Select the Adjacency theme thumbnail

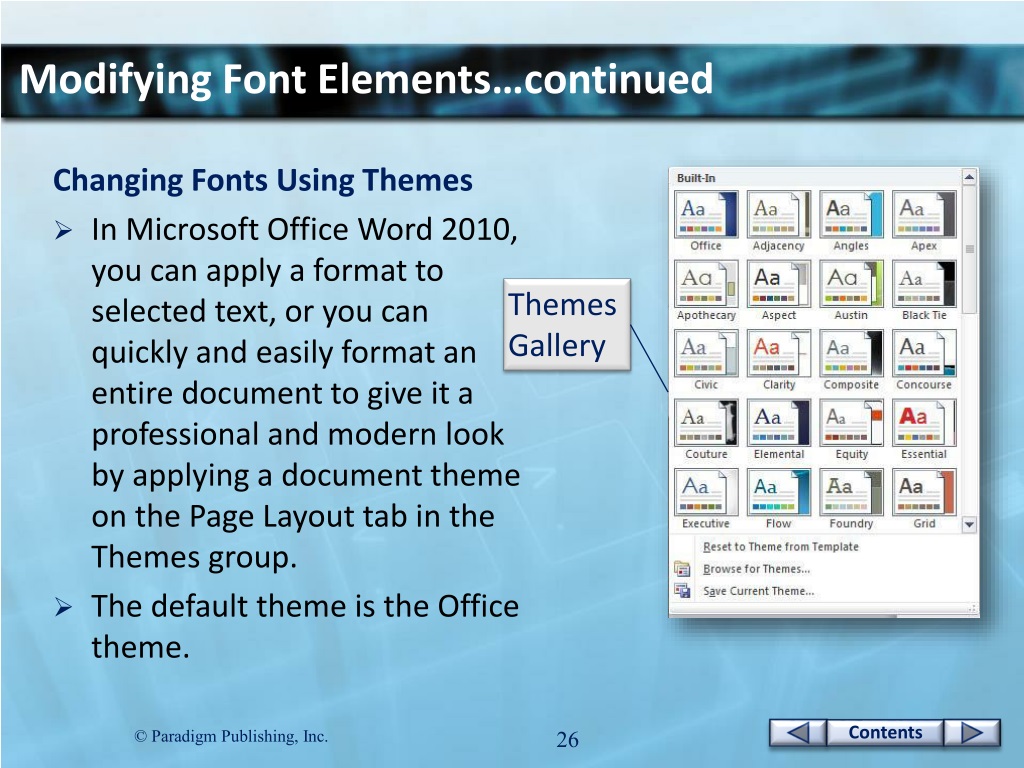pos(778,214)
